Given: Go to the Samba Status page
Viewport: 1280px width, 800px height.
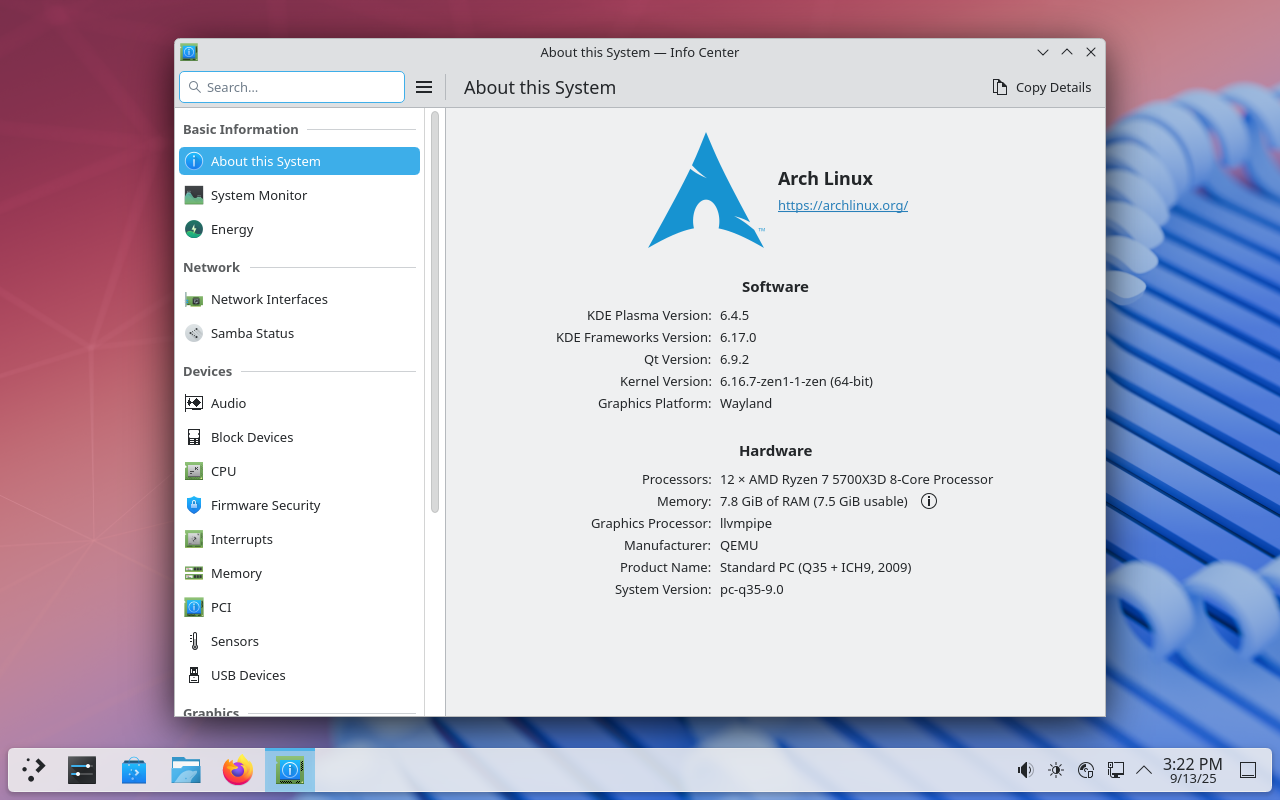Looking at the screenshot, I should (x=252, y=333).
